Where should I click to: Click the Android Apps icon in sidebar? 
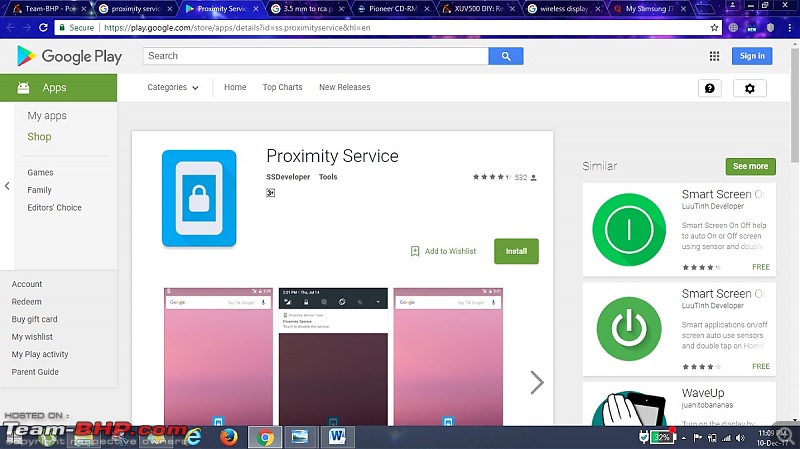tap(23, 88)
